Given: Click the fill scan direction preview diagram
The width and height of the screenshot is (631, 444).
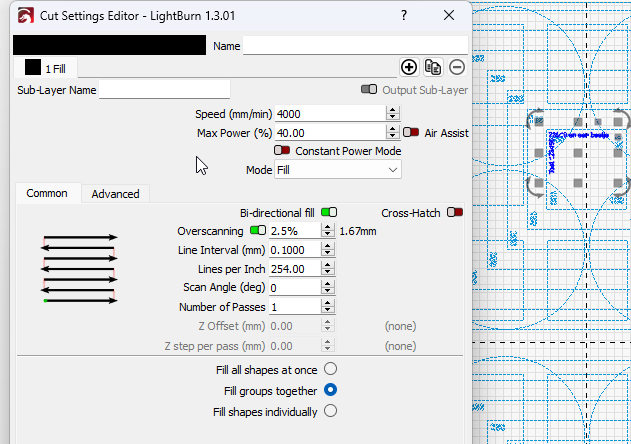Looking at the screenshot, I should pos(79,269).
